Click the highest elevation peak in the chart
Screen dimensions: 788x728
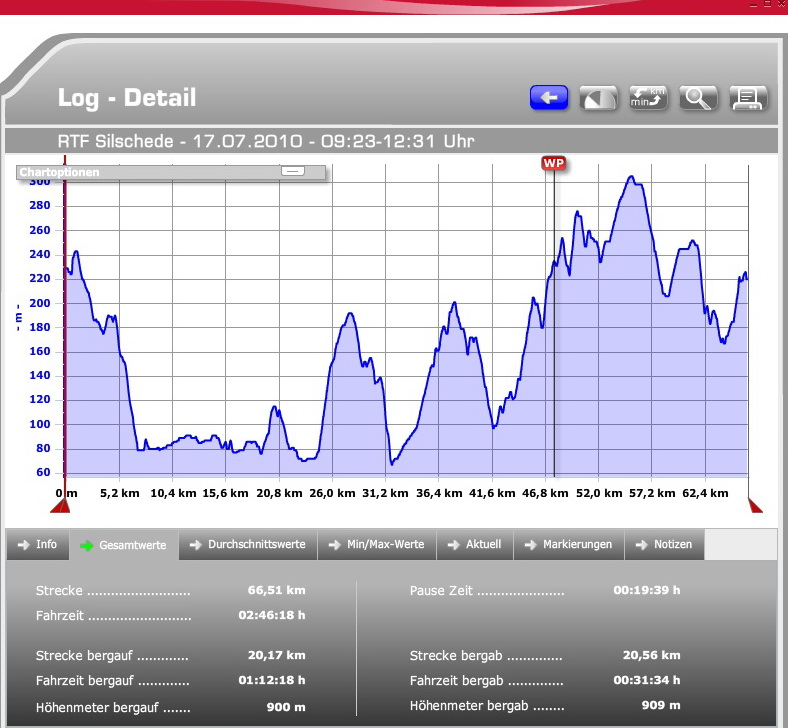tap(631, 177)
